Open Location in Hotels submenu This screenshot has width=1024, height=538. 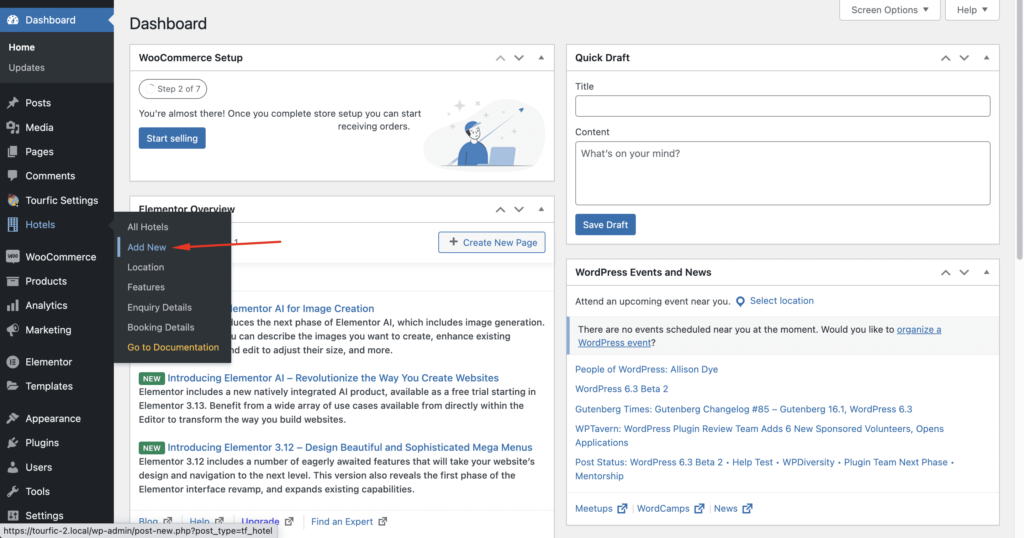point(146,268)
